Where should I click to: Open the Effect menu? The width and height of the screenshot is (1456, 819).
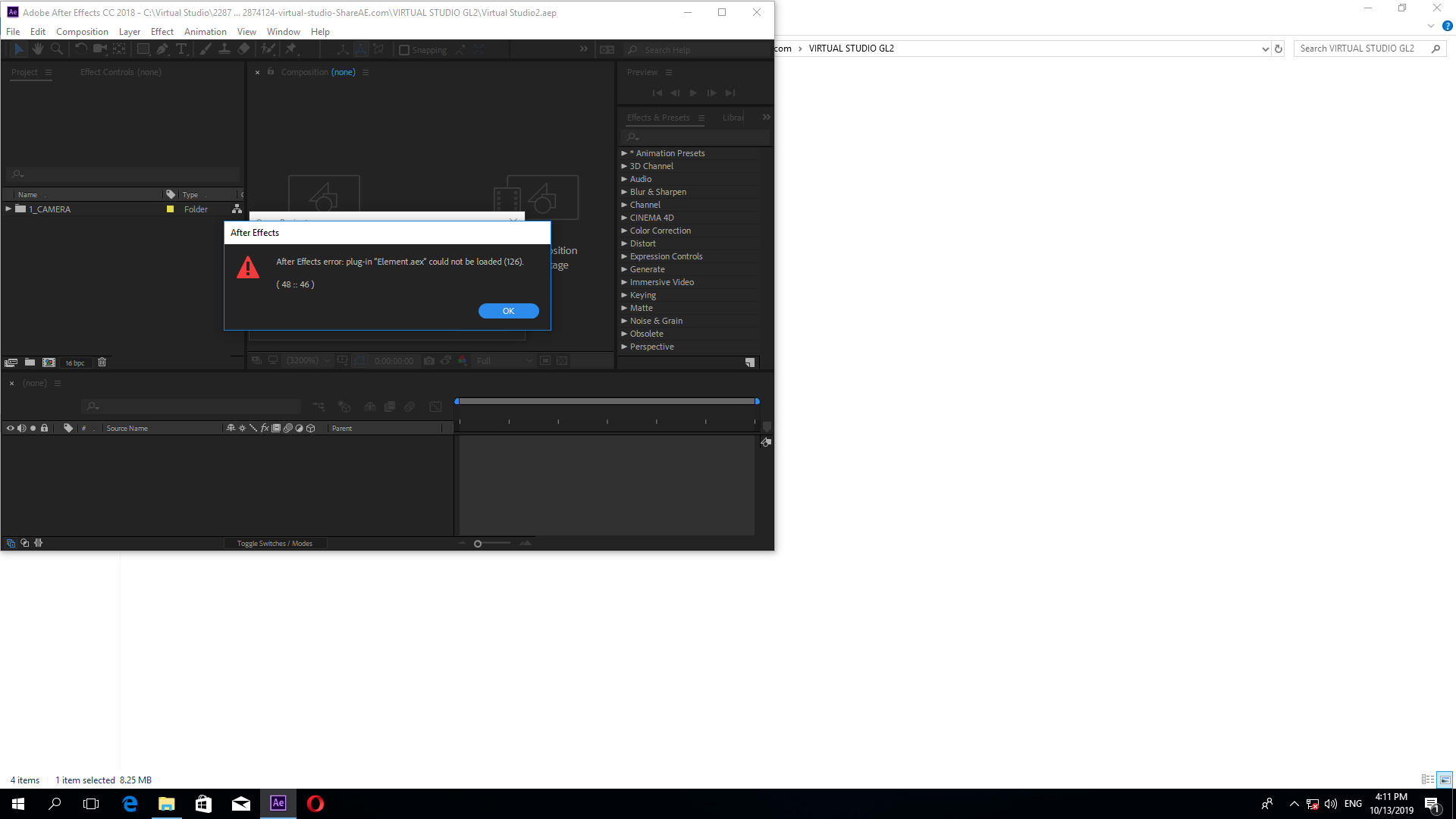pos(162,31)
